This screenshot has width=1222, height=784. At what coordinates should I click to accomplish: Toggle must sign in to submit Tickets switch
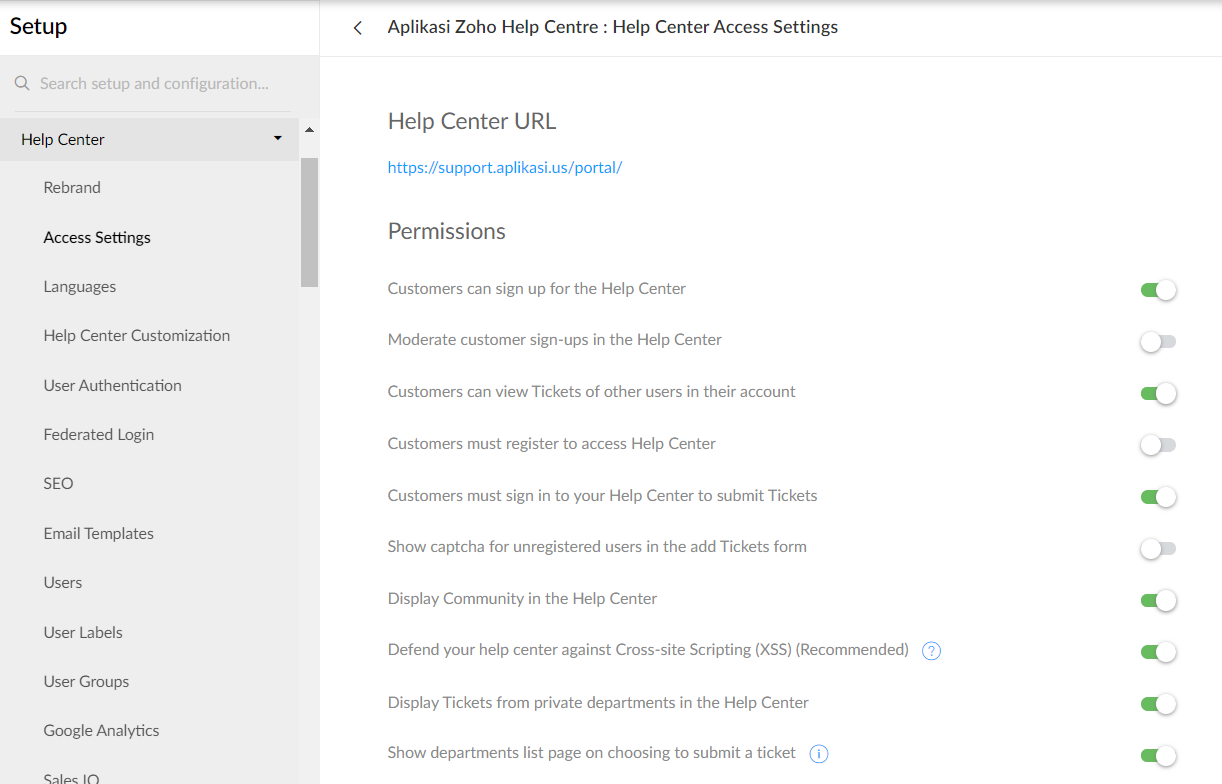coord(1158,497)
